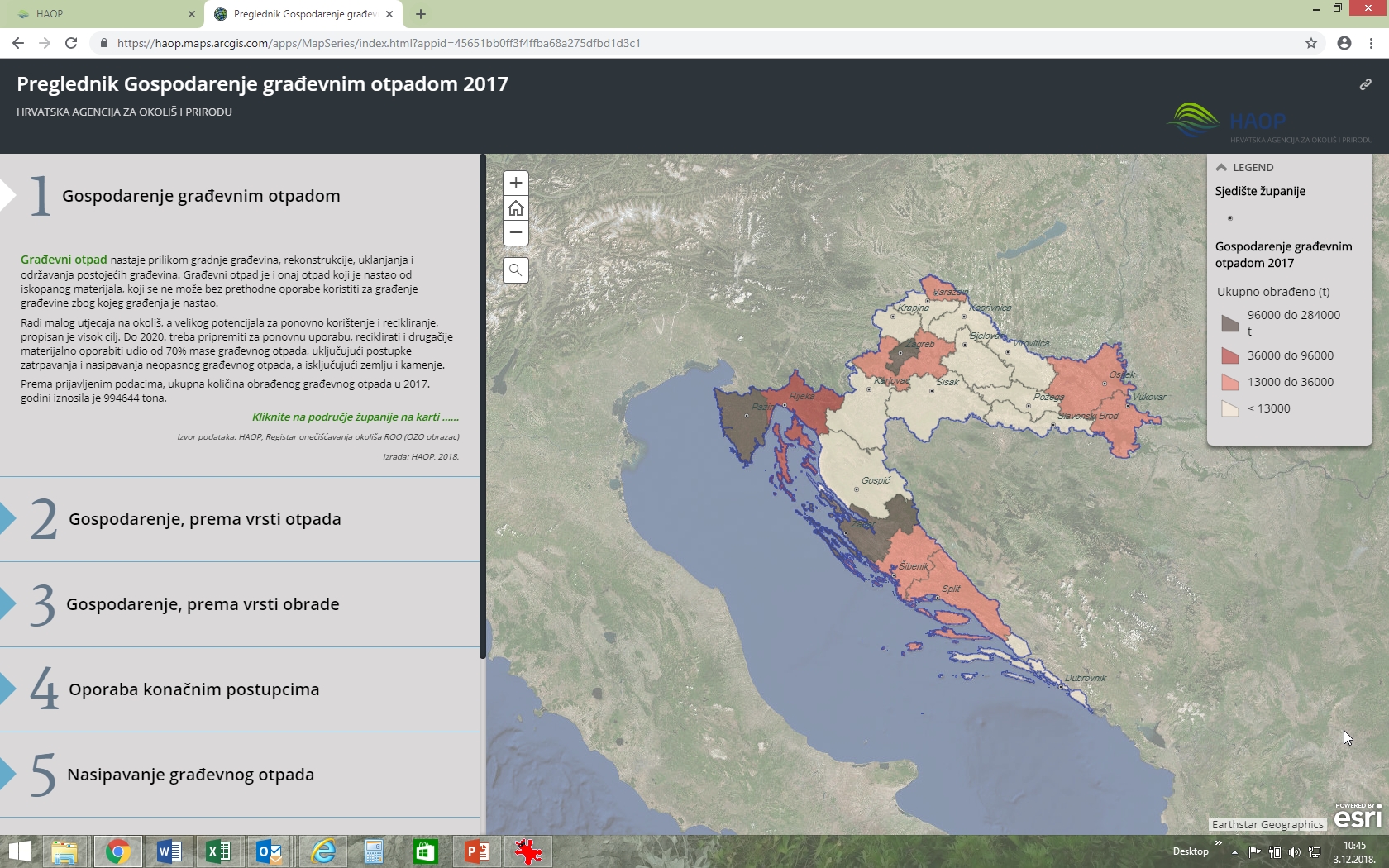Switch to the HAOP browser tab

99,14
